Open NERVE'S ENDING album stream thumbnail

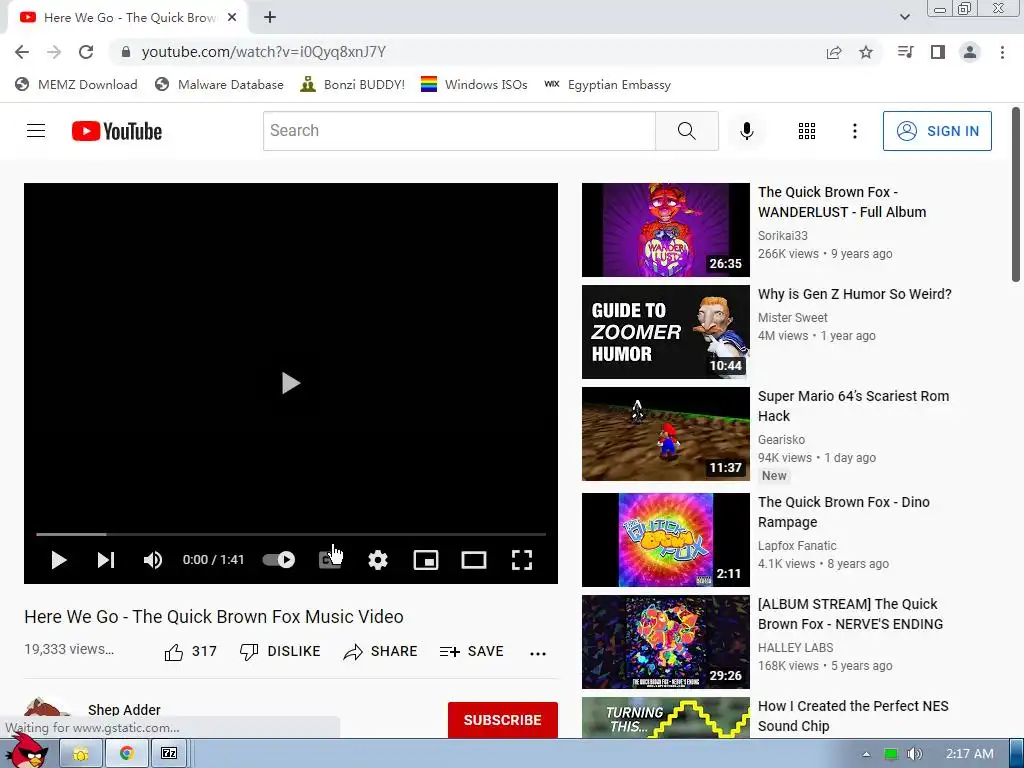click(665, 642)
